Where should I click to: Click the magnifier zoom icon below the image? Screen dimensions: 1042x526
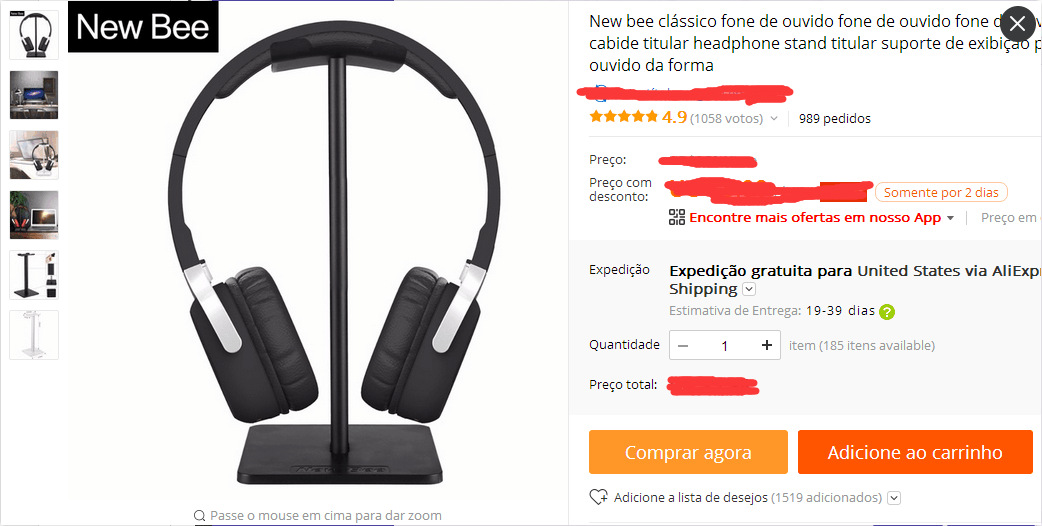(199, 515)
